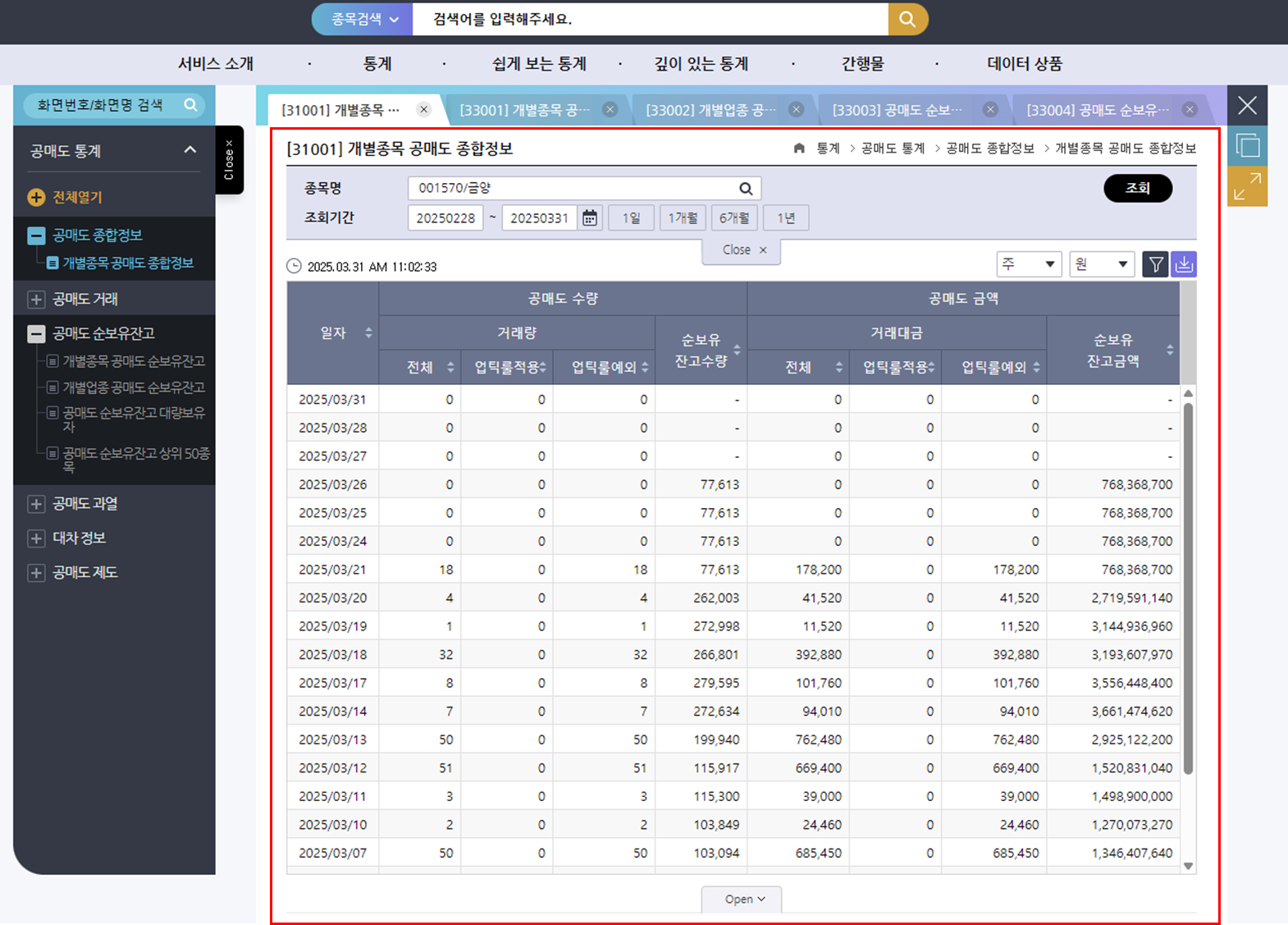Edit the start date field 20250228
The width and height of the screenshot is (1288, 925).
click(x=445, y=218)
